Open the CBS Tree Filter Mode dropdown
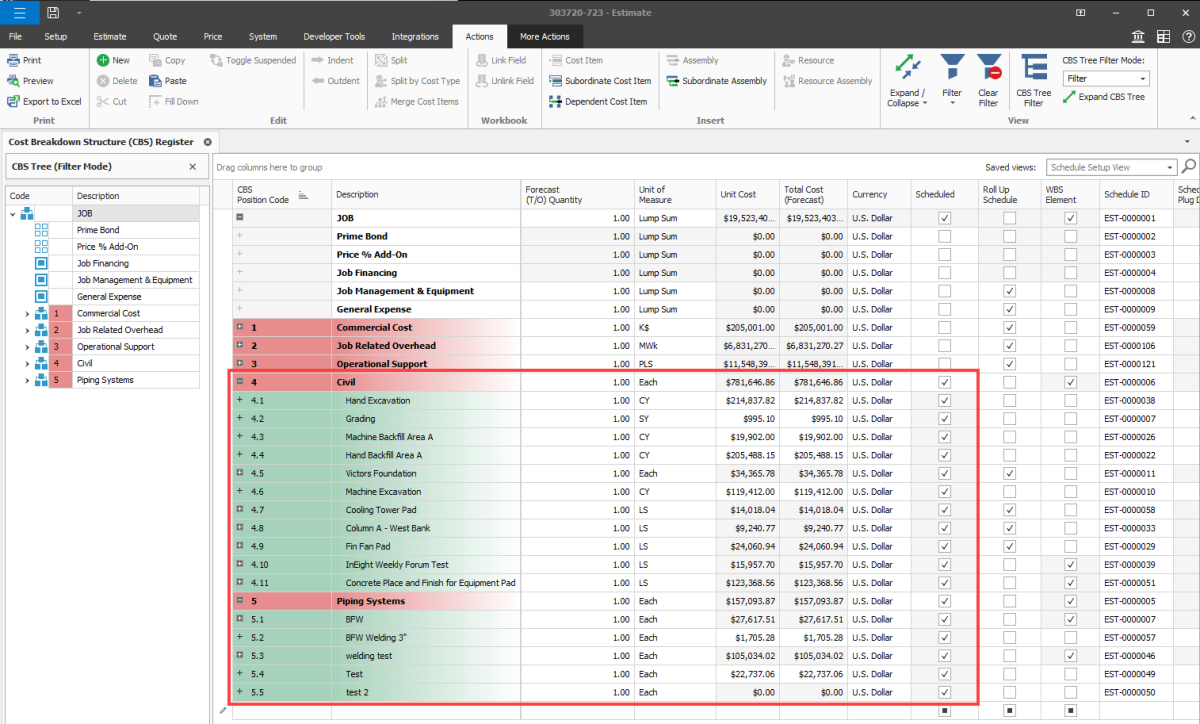This screenshot has width=1200, height=724. (x=1142, y=78)
